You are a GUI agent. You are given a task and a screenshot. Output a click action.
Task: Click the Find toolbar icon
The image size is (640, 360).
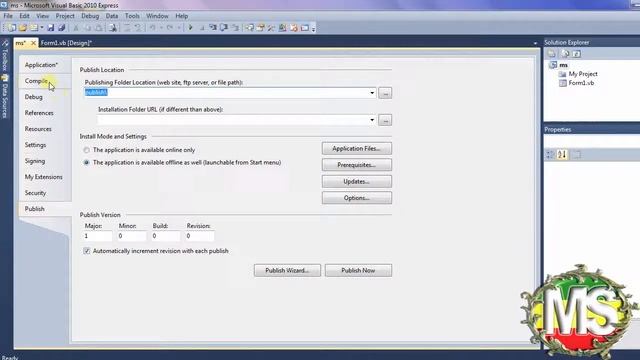coord(113,28)
